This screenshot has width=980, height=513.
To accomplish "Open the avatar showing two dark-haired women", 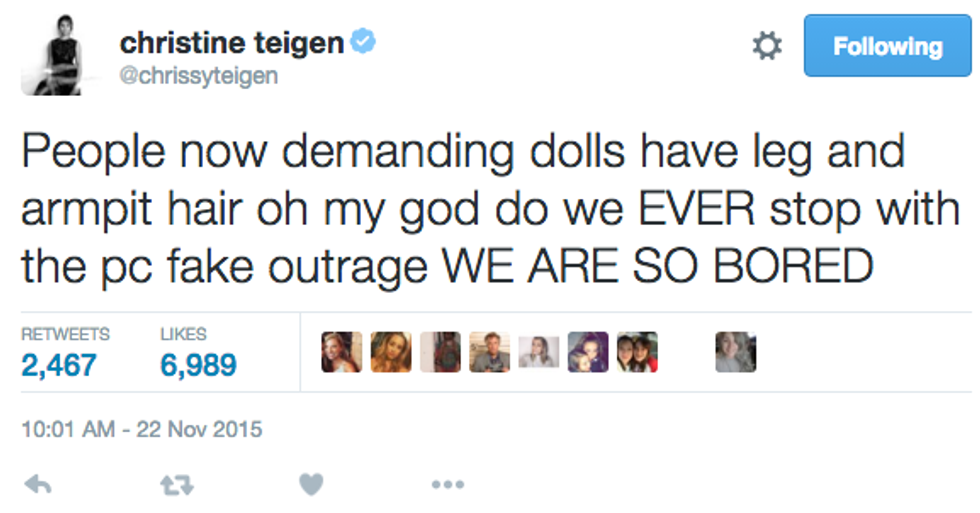I will 637,352.
